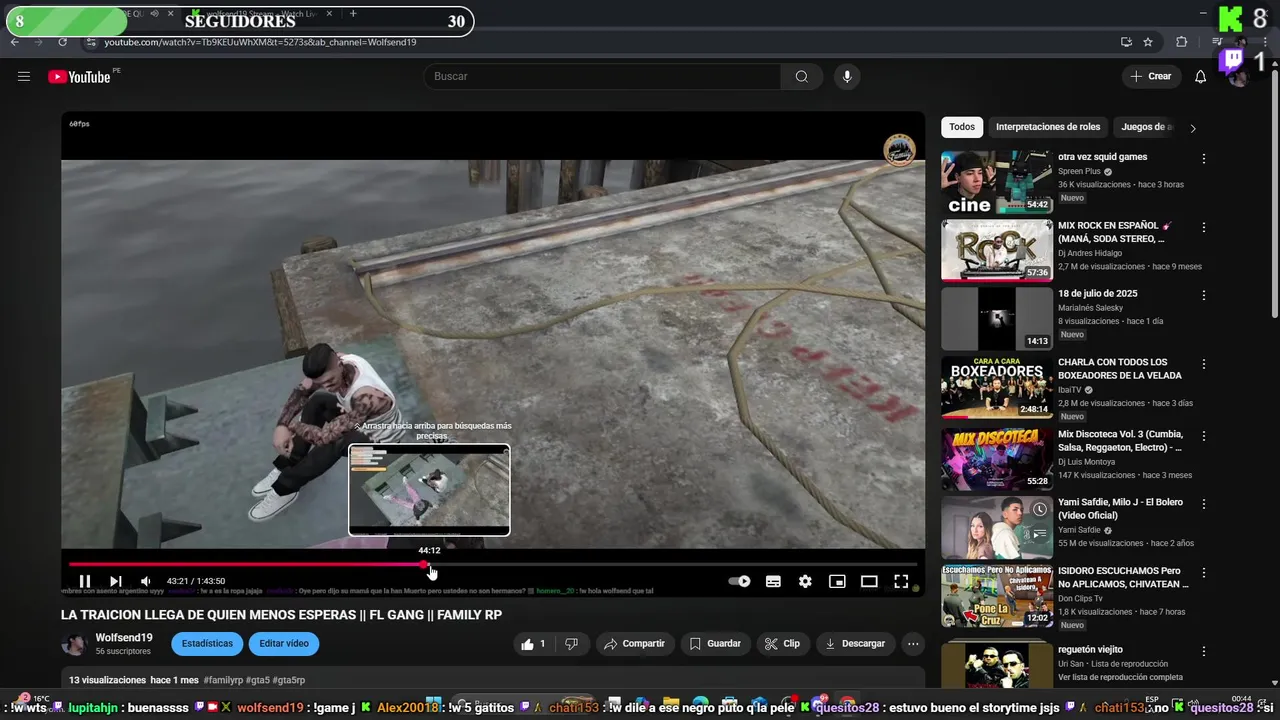Viewport: 1280px width, 720px height.
Task: Open options for ISIDORO ESCUCHAMOS video
Action: 1204,573
